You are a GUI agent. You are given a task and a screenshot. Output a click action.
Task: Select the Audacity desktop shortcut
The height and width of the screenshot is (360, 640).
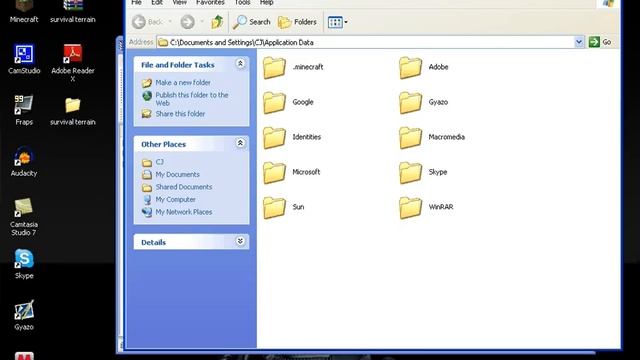24,162
